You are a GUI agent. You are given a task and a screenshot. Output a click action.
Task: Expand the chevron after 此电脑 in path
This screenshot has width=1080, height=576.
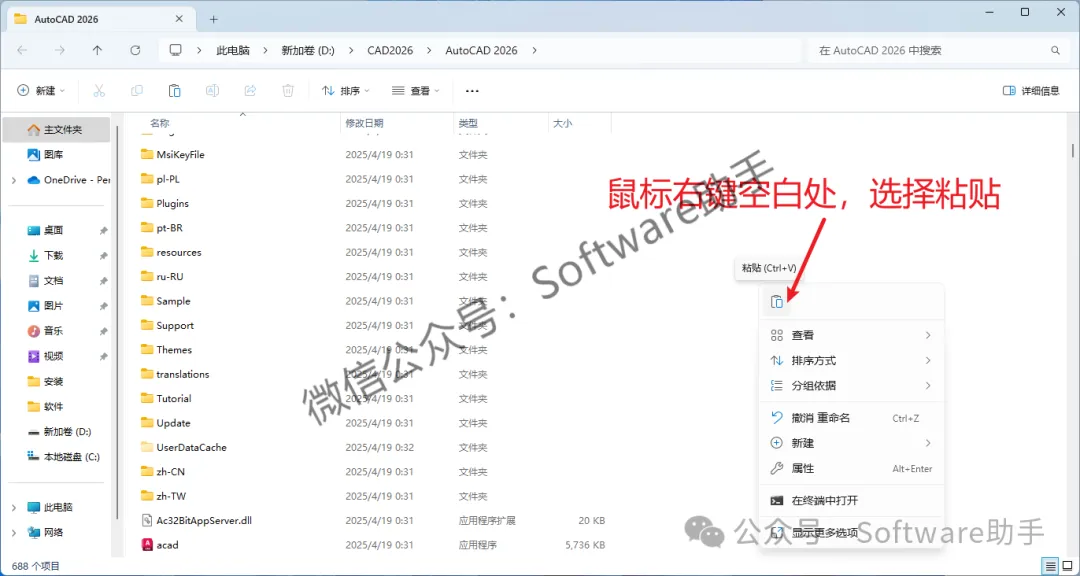coord(266,50)
